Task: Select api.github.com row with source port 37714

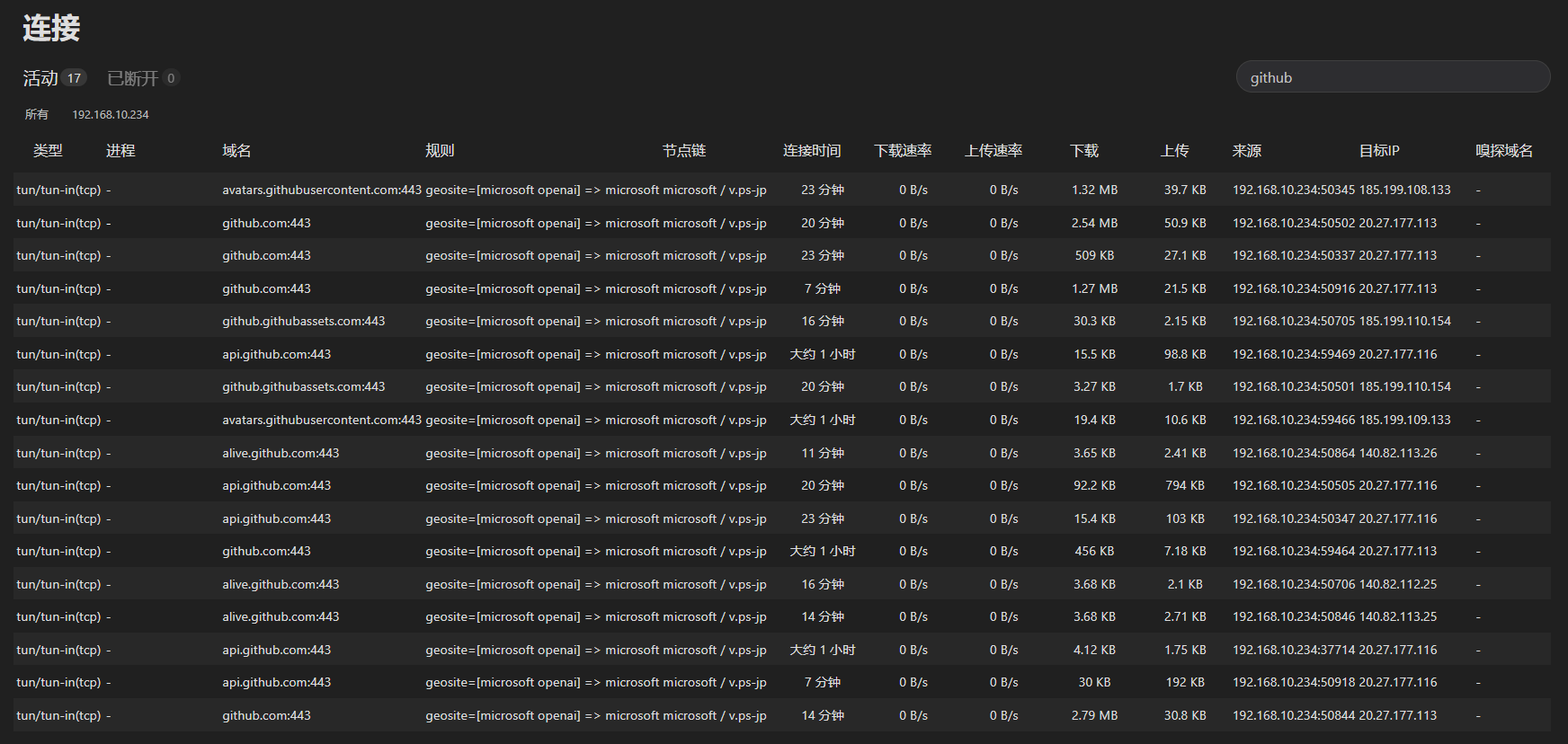Action: pyautogui.click(x=782, y=650)
